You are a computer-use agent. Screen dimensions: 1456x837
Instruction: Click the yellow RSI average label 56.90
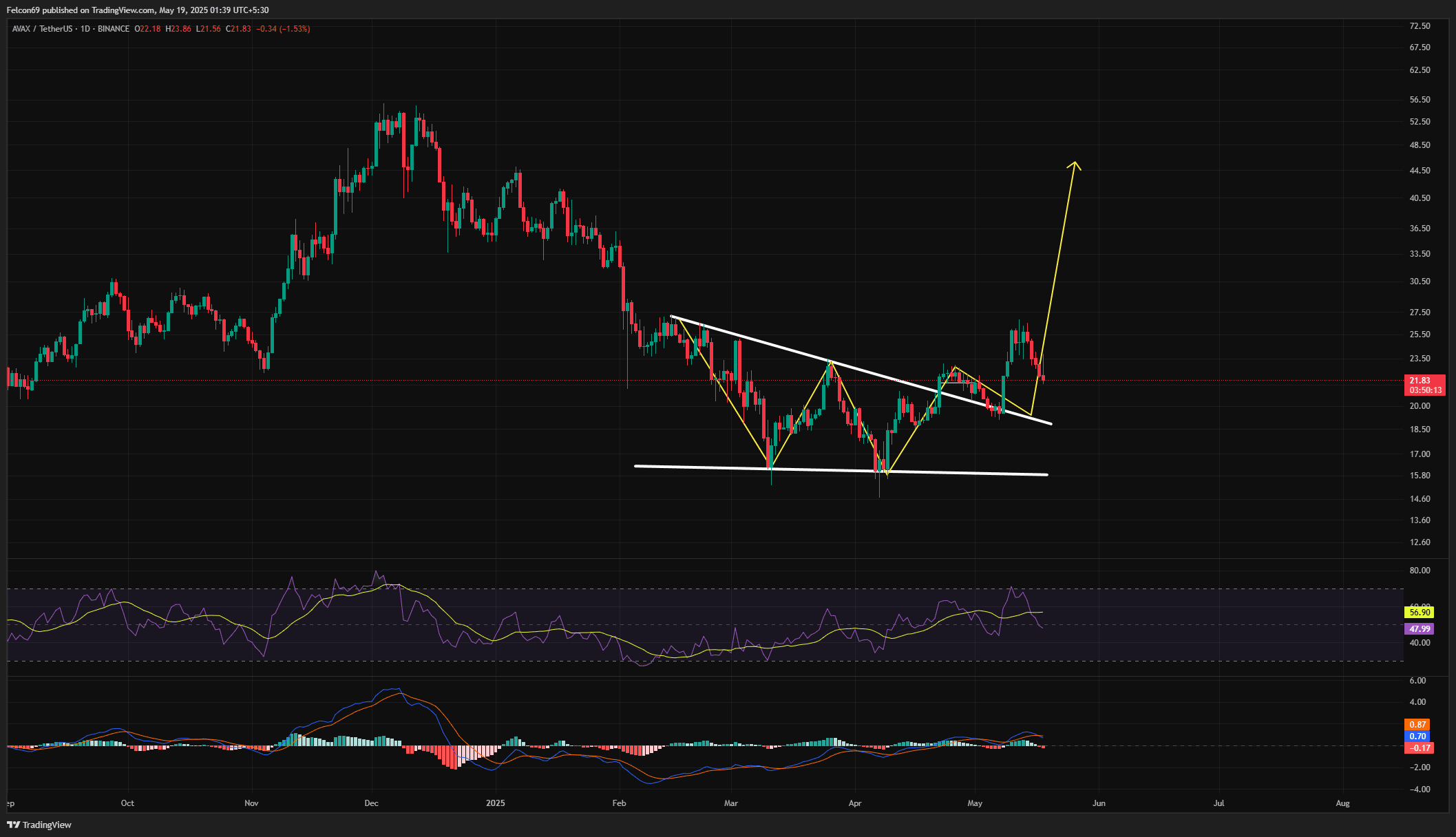tap(1419, 612)
